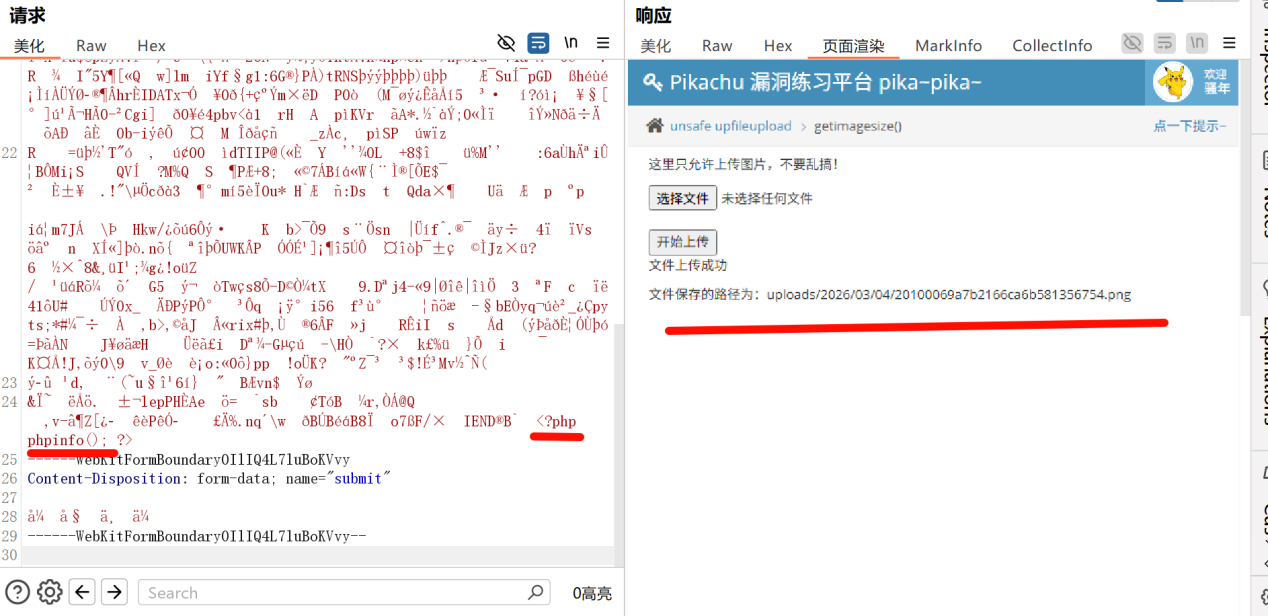
Task: Click the 这里只允许上传图片 notice text
Action: (x=744, y=164)
